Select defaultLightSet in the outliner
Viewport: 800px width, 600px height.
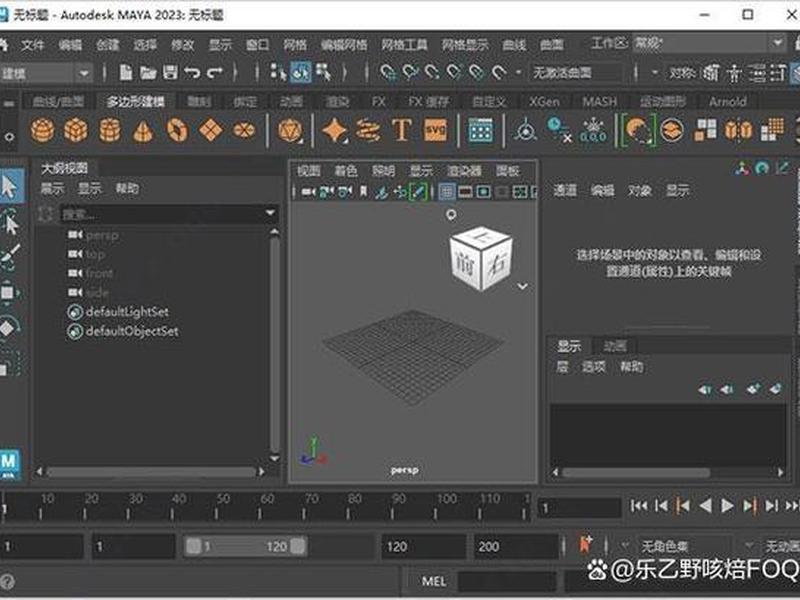click(127, 312)
